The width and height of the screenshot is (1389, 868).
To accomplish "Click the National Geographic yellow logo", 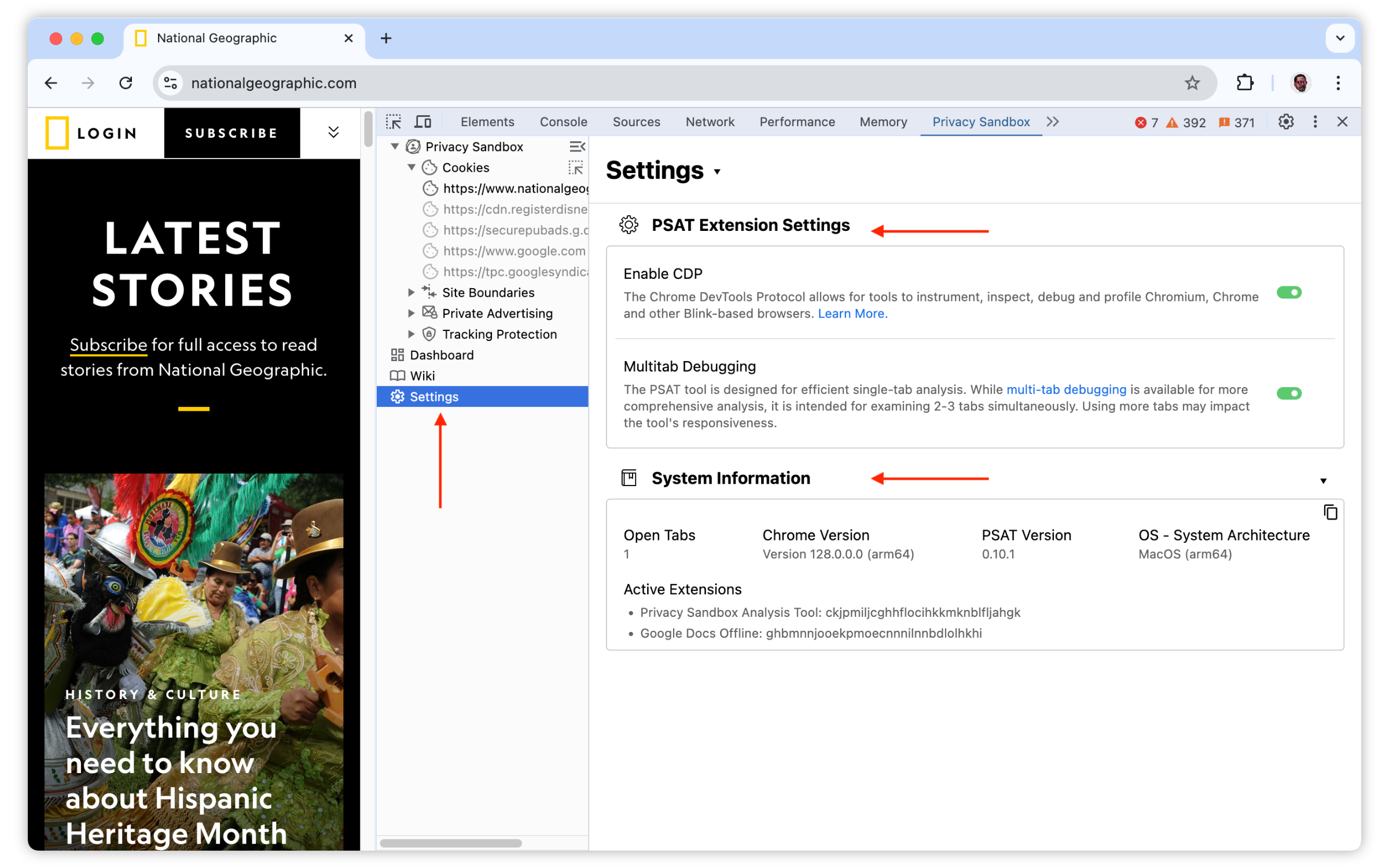I will coord(57,133).
